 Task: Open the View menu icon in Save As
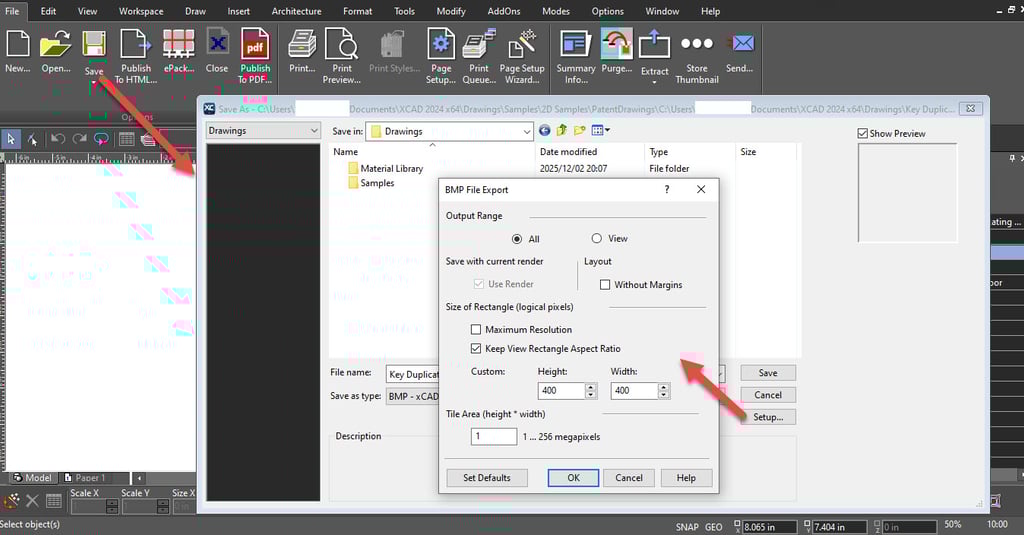coord(600,131)
